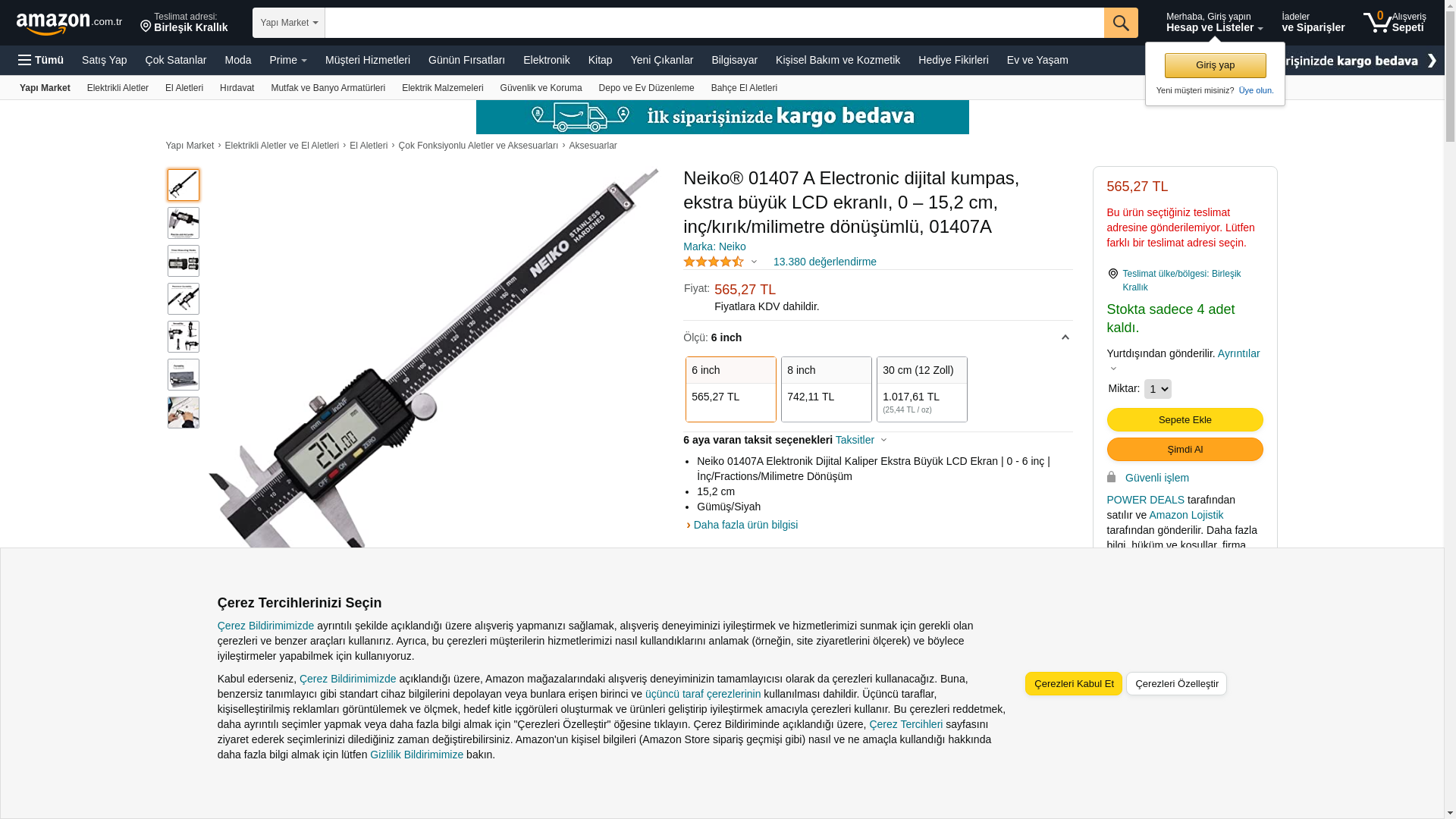Viewport: 1456px width, 819px height.
Task: Select the 6 inch size option
Action: point(731,389)
